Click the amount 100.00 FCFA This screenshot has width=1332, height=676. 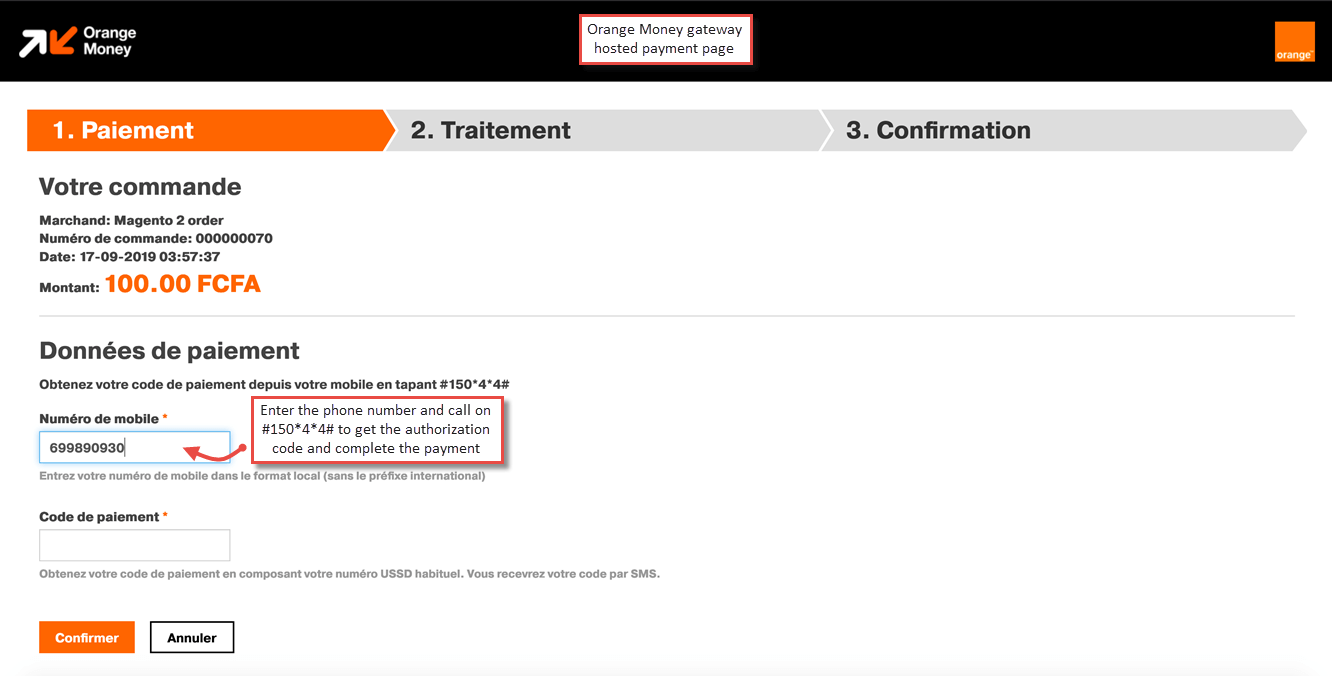[x=183, y=283]
